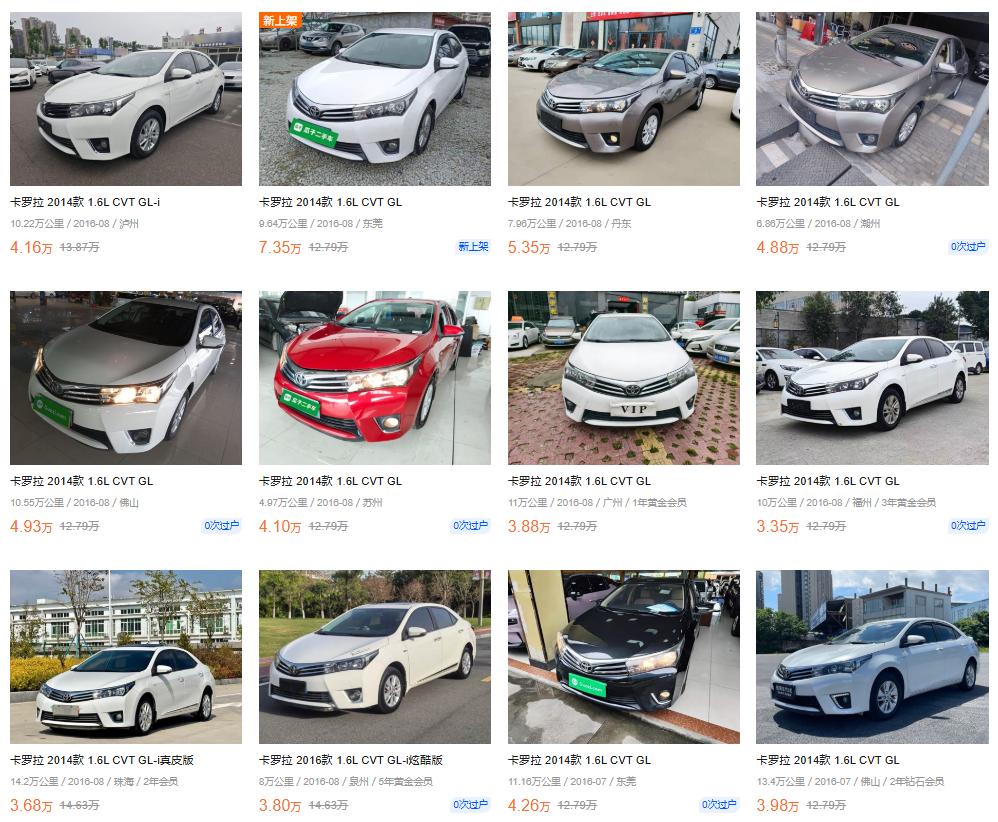Open the white Corolla photo from 泸州
Image resolution: width=998 pixels, height=822 pixels.
(126, 99)
